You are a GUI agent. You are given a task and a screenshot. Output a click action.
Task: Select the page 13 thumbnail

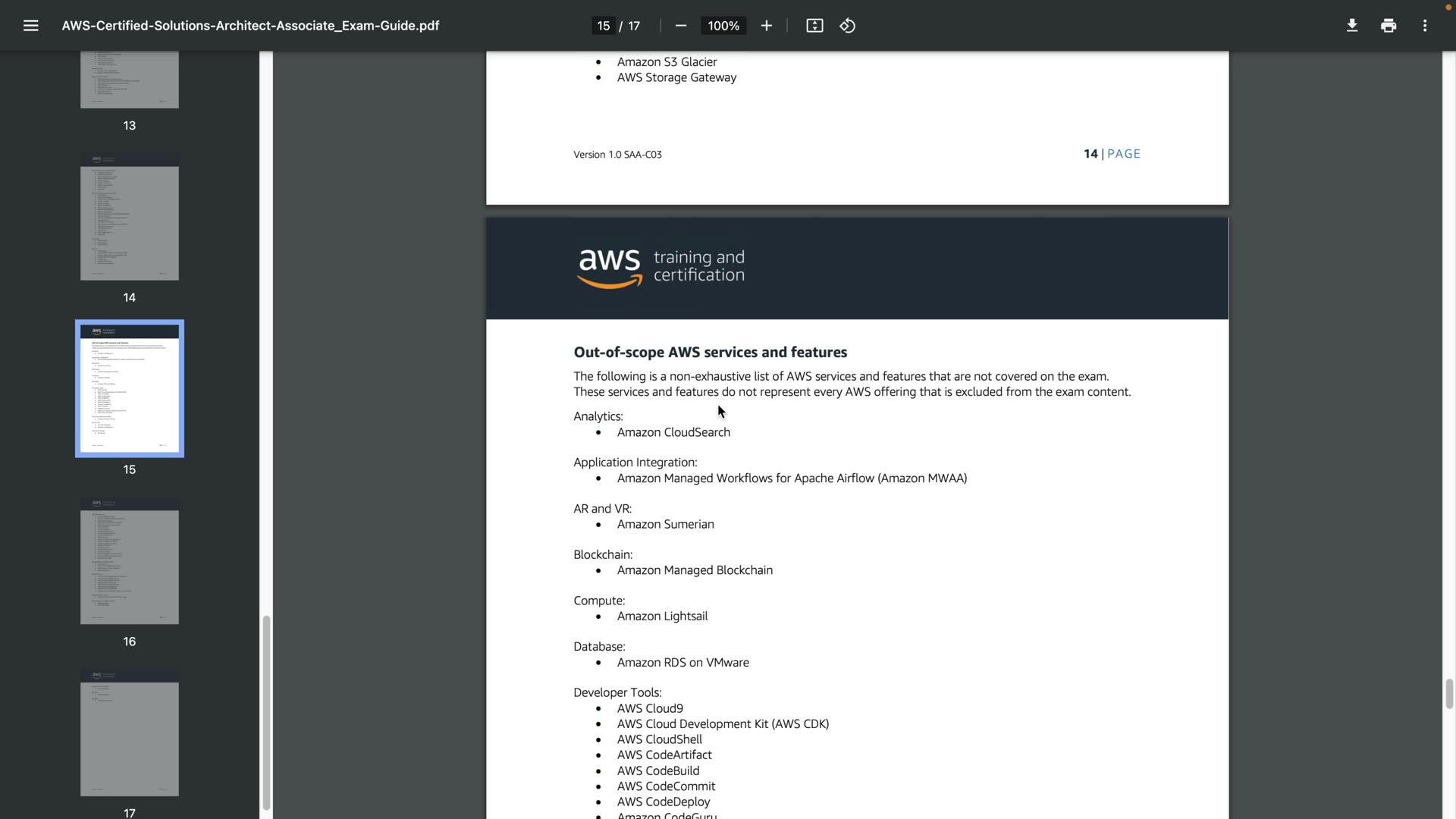130,80
